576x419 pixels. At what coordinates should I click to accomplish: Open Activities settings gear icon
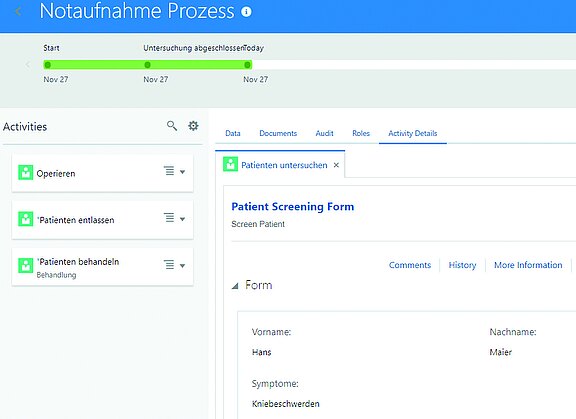pyautogui.click(x=193, y=126)
